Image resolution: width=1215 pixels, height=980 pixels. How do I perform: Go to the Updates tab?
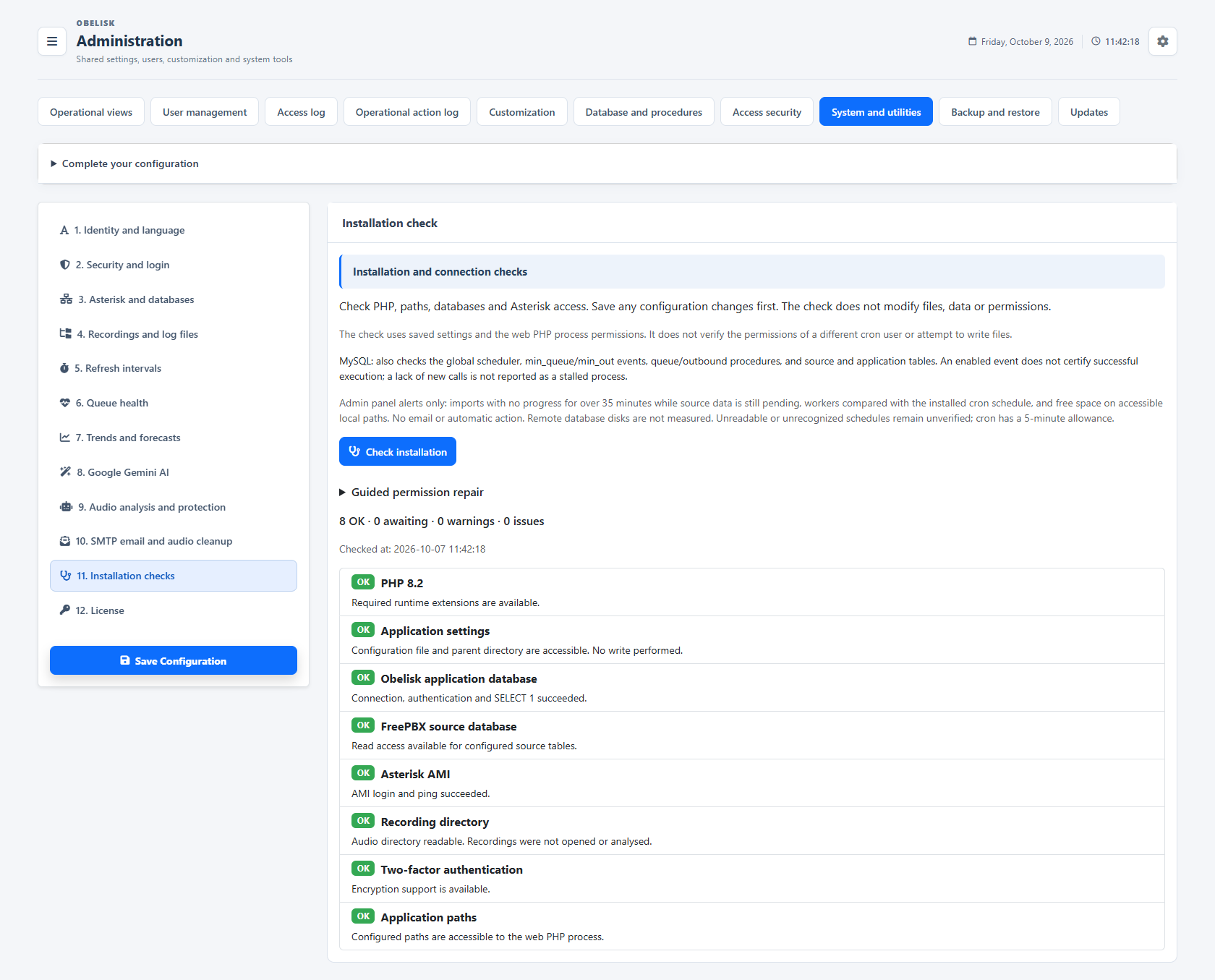click(x=1089, y=112)
